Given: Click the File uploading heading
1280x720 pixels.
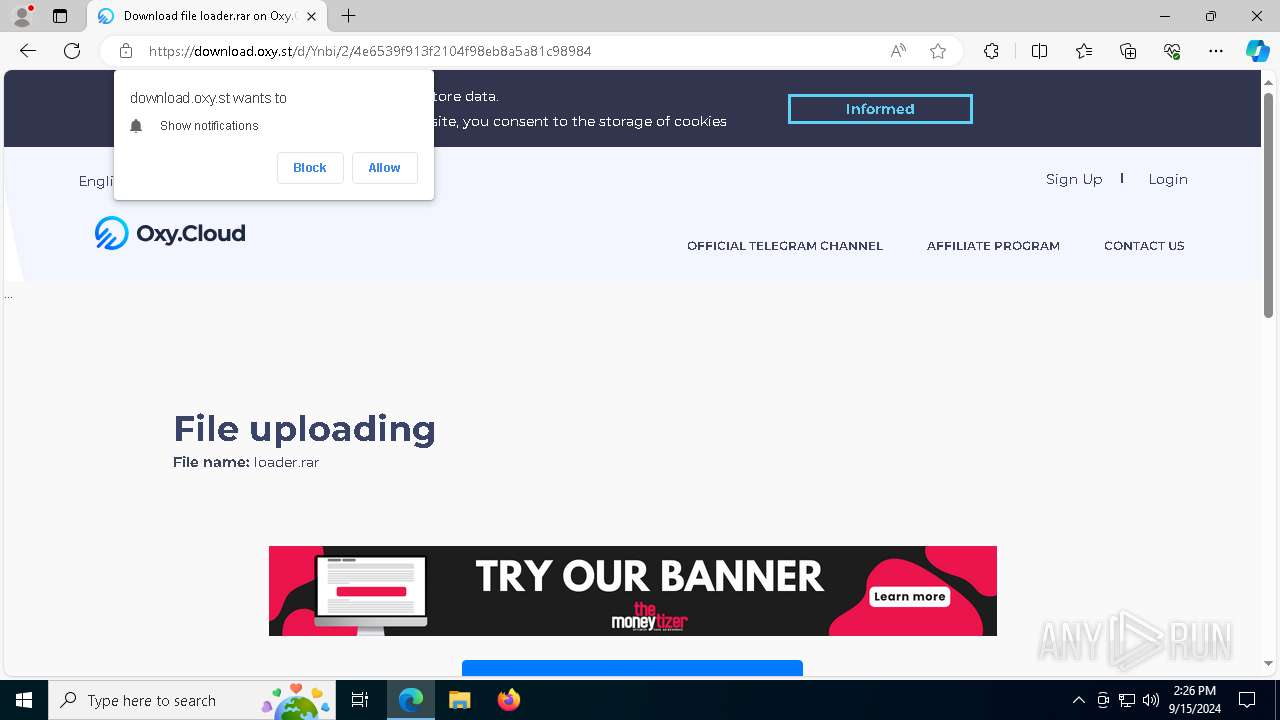Looking at the screenshot, I should 304,428.
